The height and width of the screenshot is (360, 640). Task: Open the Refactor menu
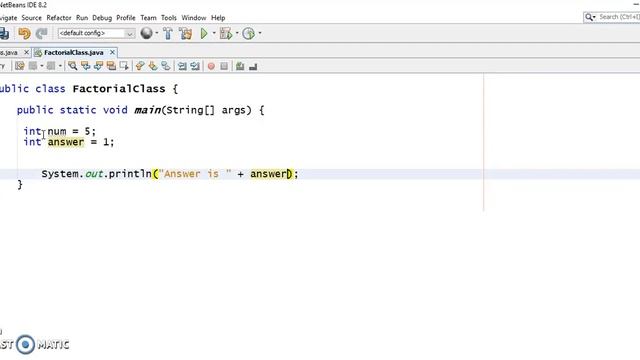point(59,18)
